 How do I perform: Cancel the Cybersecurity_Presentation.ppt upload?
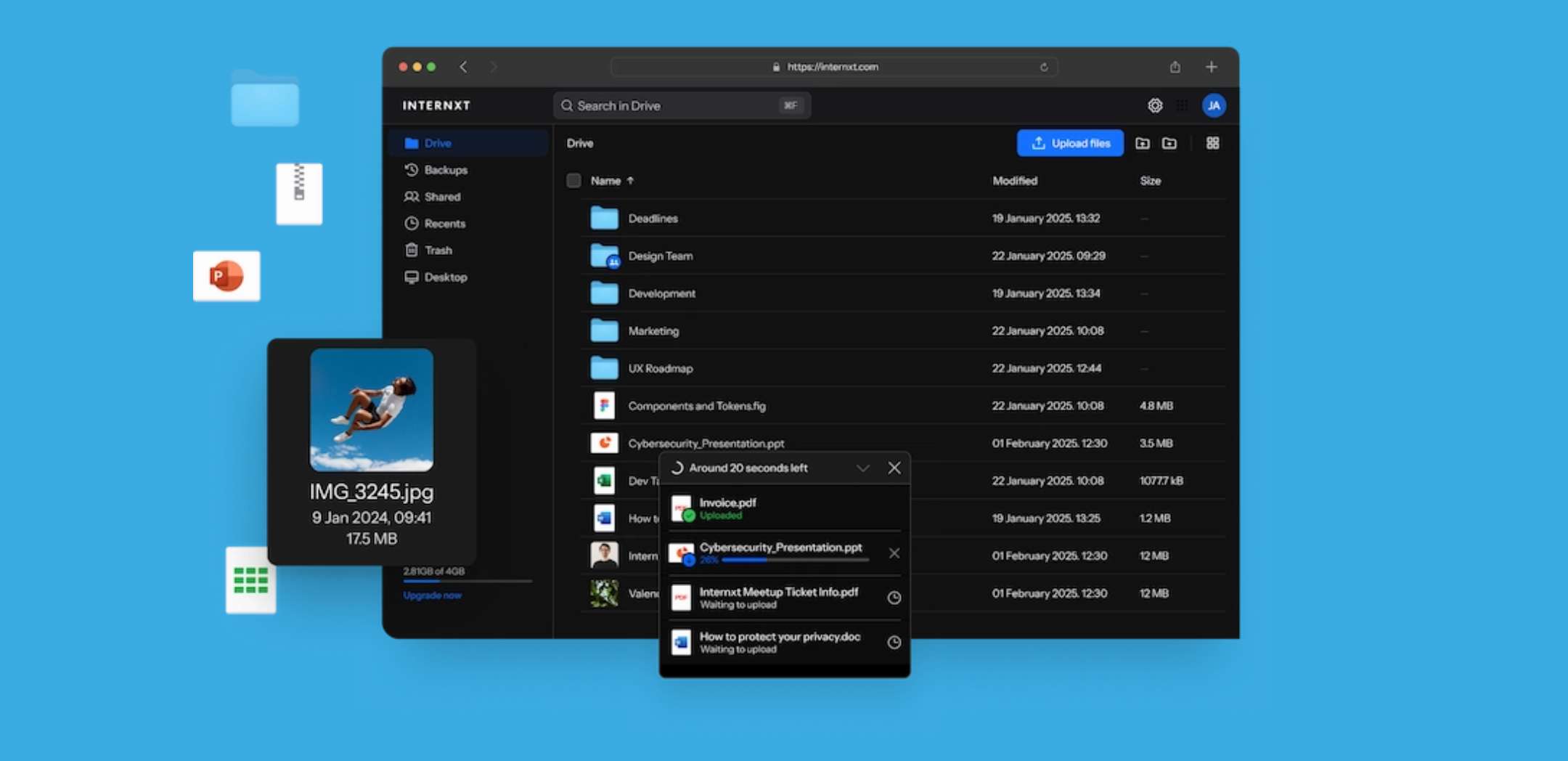pos(894,553)
